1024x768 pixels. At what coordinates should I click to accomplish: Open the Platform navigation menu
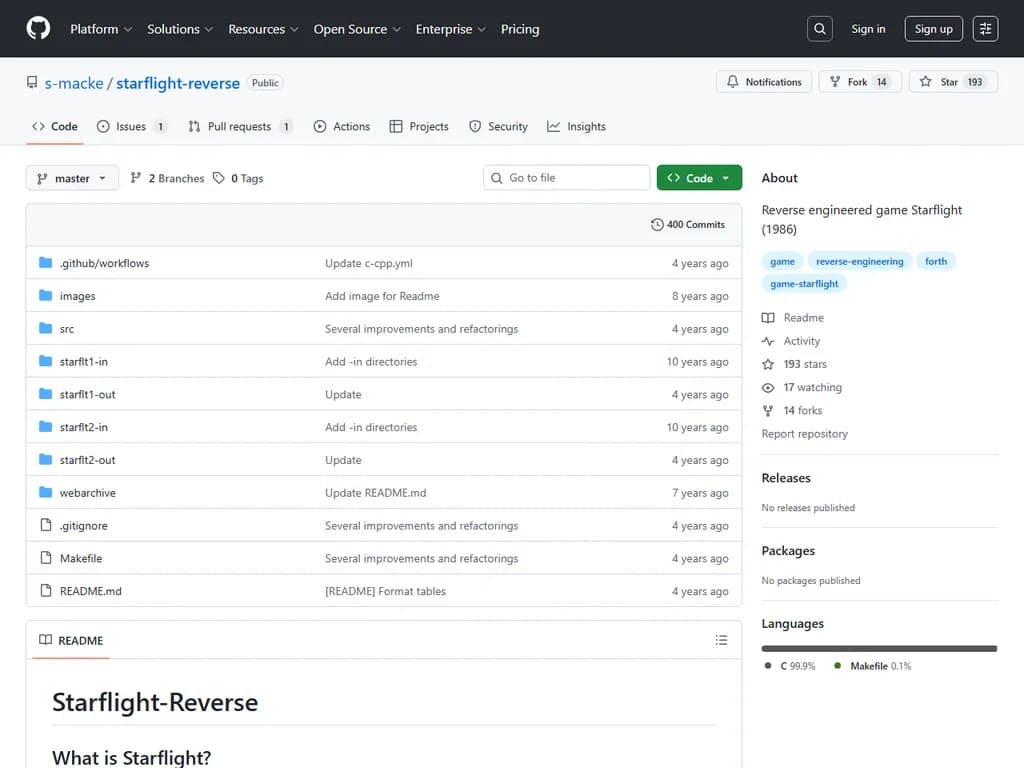coord(101,29)
